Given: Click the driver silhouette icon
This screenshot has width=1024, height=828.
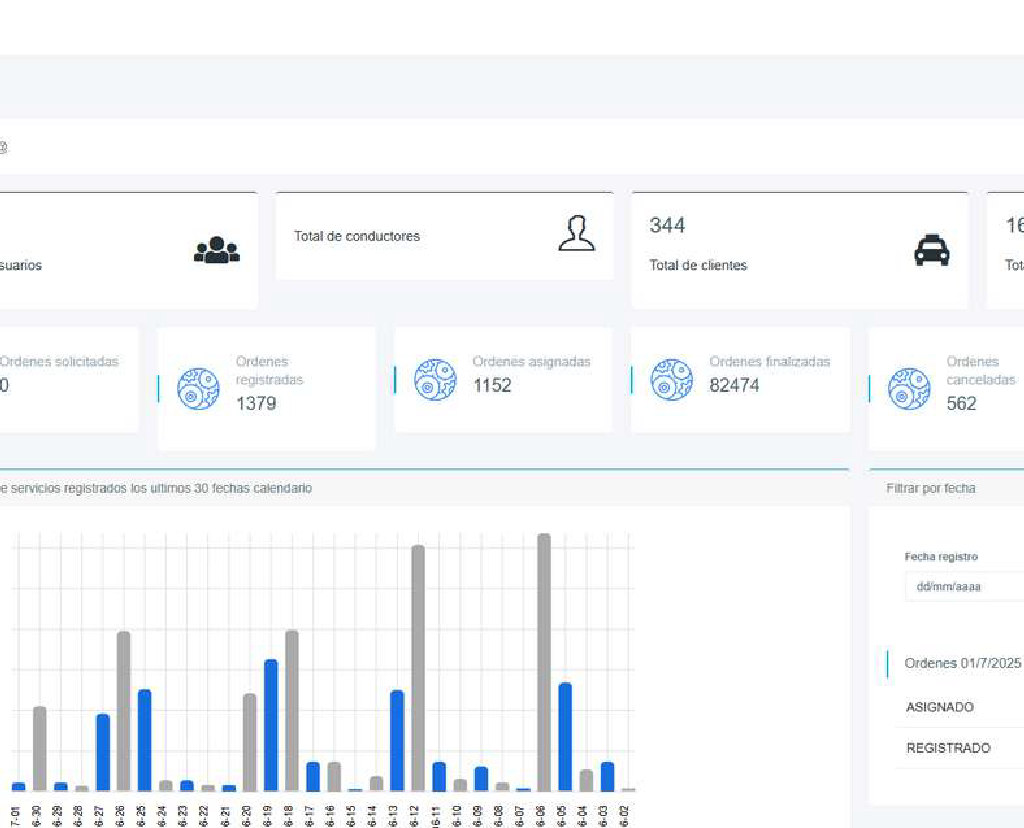Looking at the screenshot, I should click(x=576, y=233).
